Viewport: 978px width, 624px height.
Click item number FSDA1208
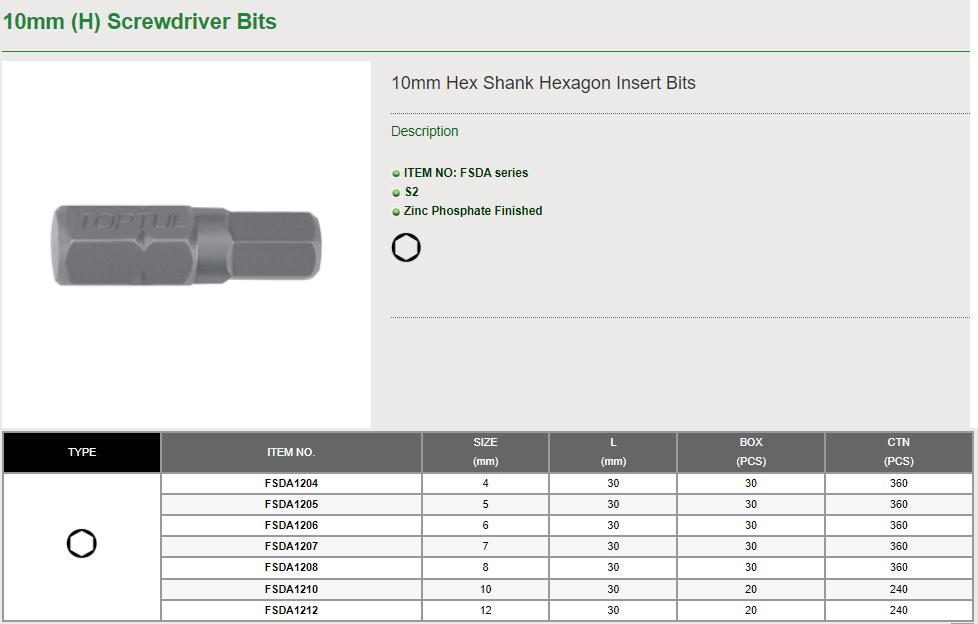click(x=291, y=567)
